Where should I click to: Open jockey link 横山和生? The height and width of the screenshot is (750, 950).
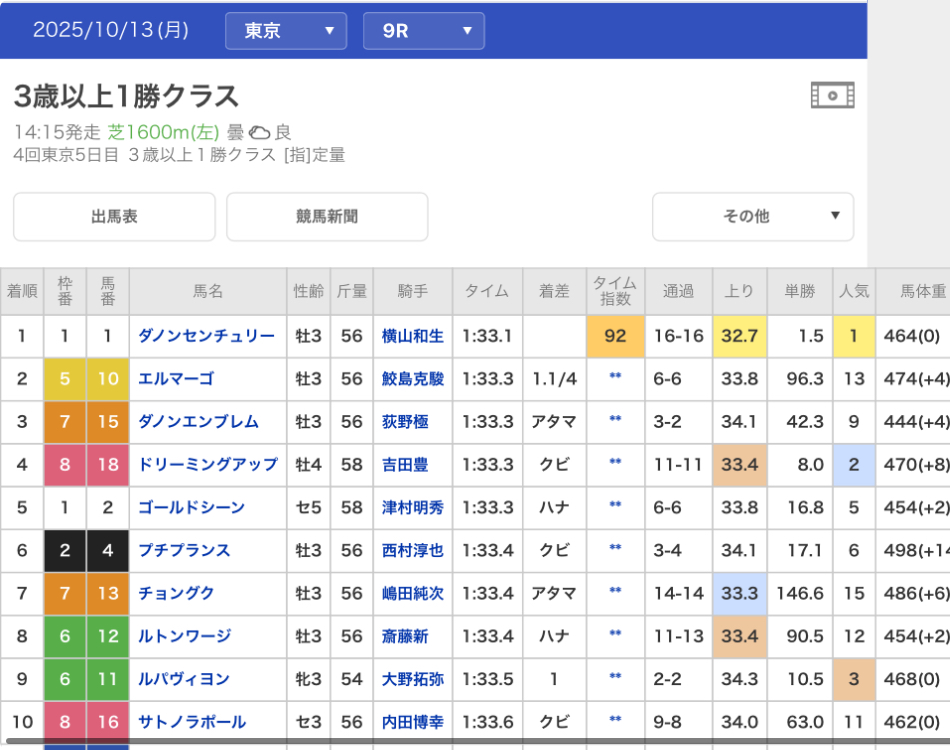(x=412, y=336)
